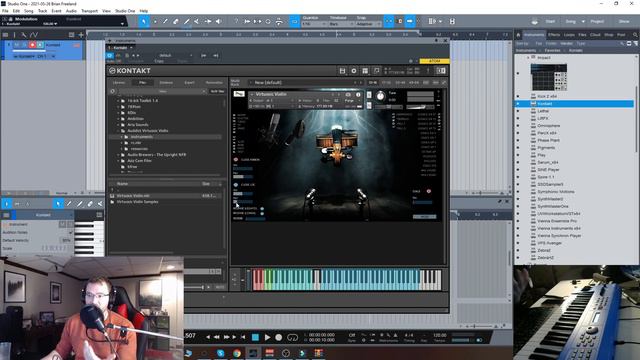Viewport: 640px width, 360px height.
Task: Click the Tune knob in Virtuoso Violin
Action: pos(380,96)
